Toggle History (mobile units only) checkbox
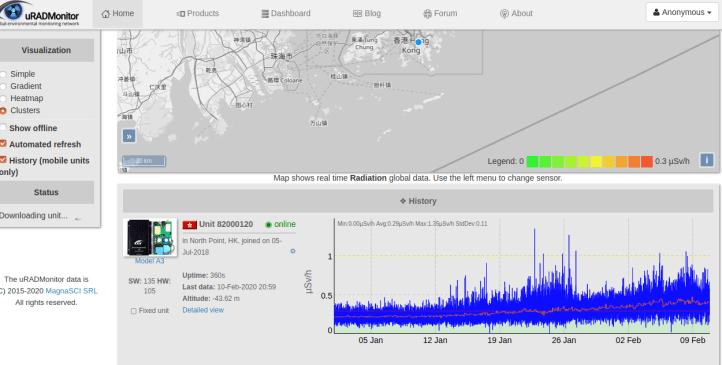This screenshot has width=722, height=365. coord(3,159)
